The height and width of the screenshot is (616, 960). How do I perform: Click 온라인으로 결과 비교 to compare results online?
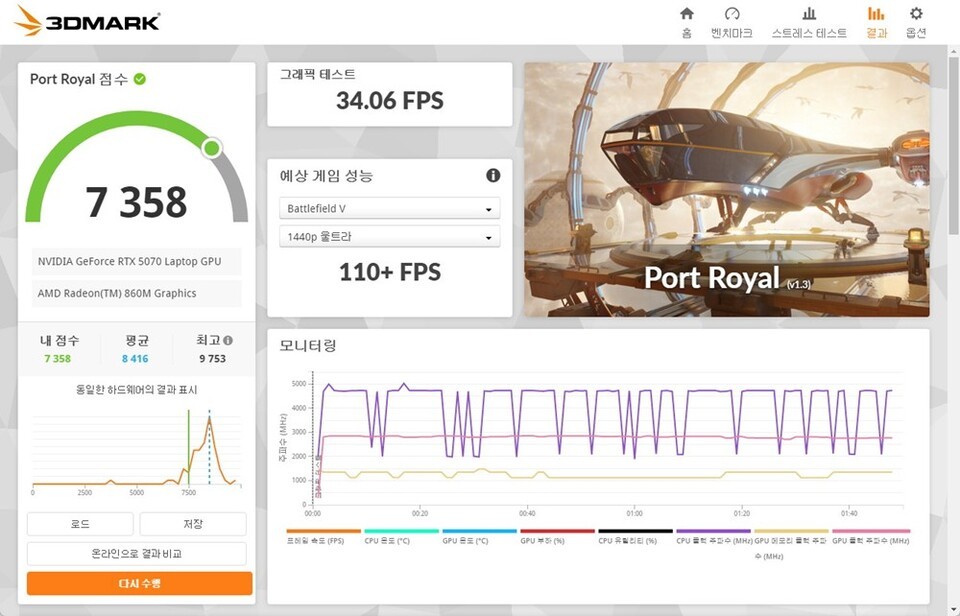tap(138, 553)
